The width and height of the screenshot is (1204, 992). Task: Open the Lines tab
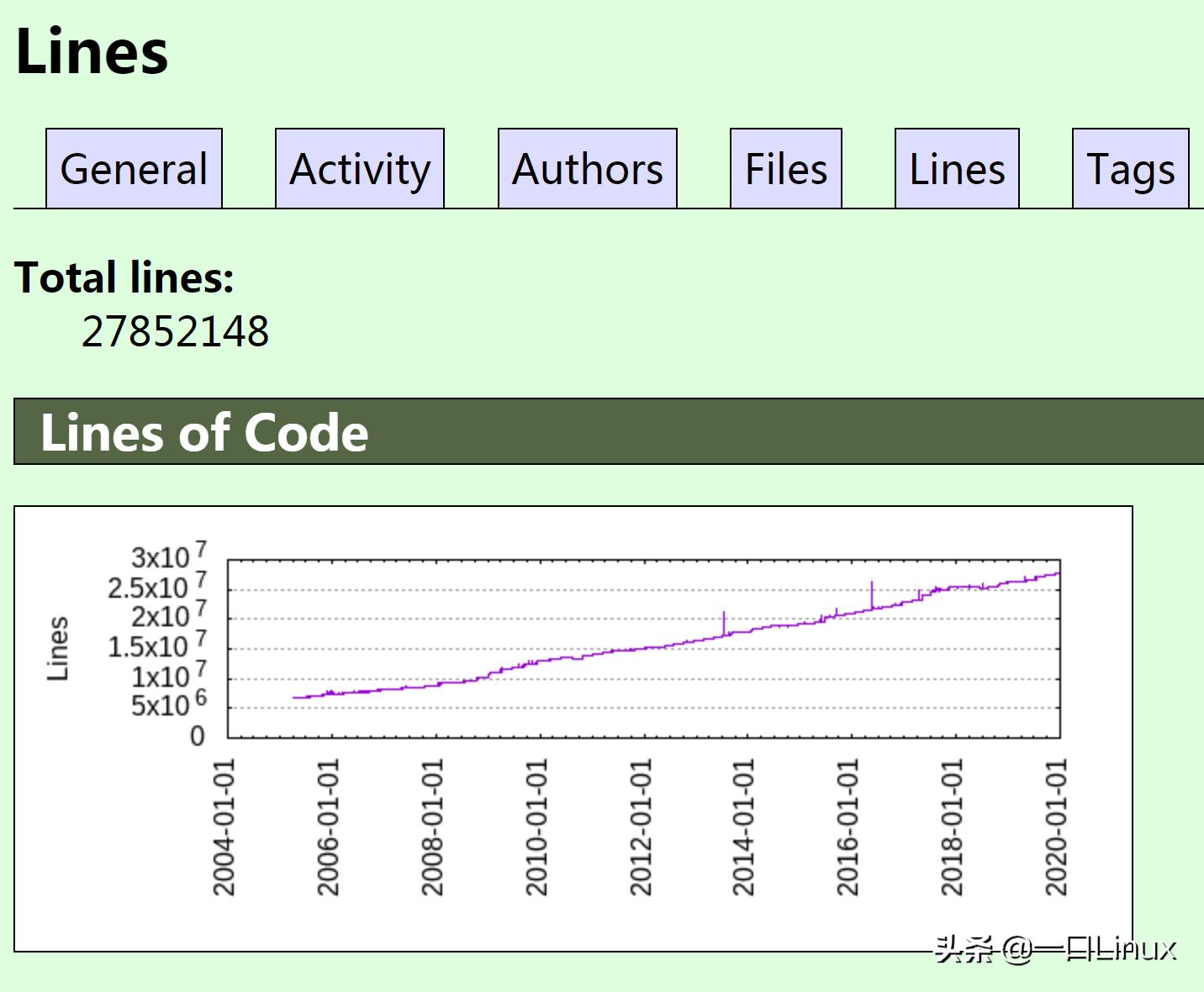(957, 168)
